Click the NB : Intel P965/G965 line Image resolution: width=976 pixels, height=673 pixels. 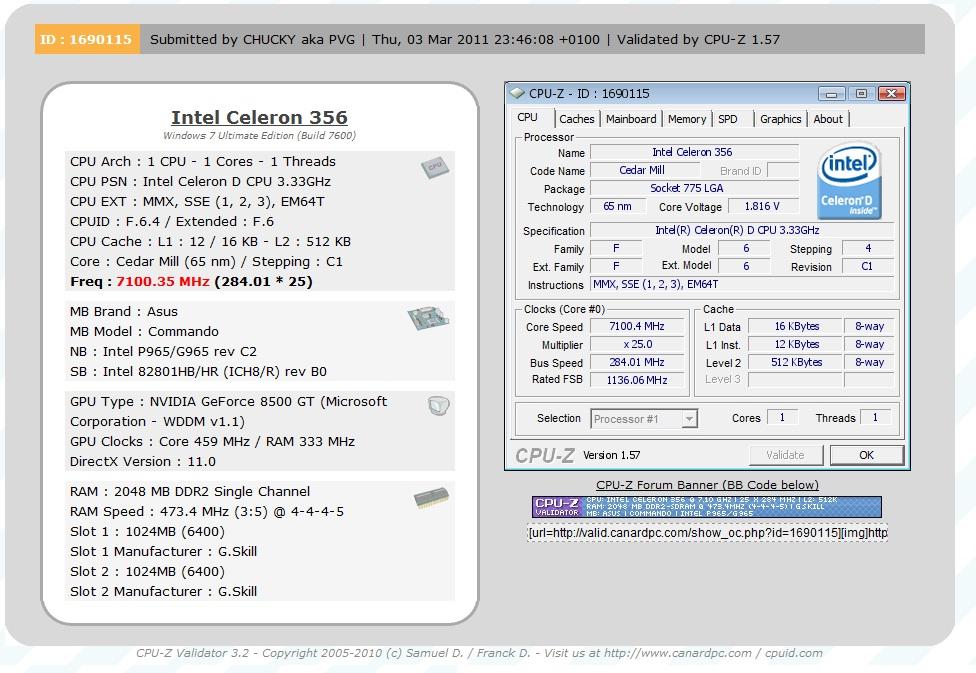tap(163, 352)
